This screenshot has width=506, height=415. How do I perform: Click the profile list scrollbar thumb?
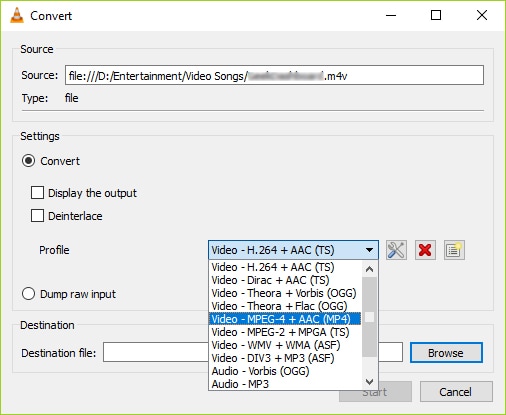369,317
